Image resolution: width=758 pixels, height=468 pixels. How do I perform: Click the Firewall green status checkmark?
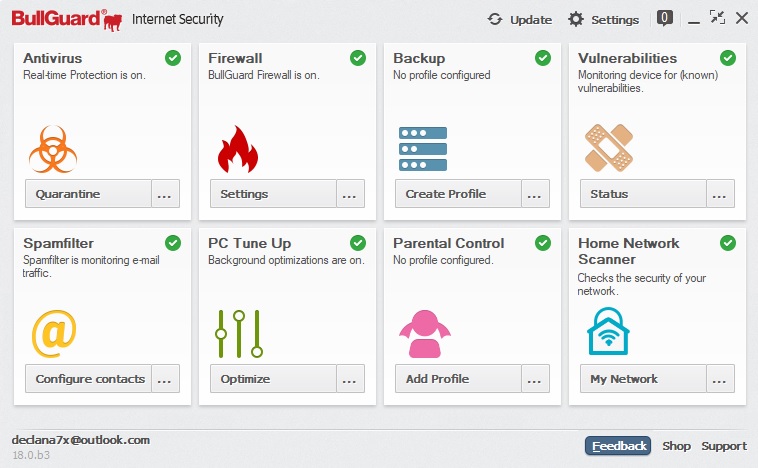358,58
